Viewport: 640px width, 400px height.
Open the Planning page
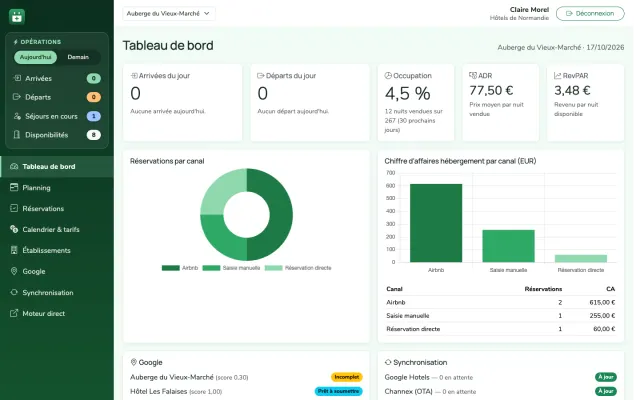[x=57, y=187]
